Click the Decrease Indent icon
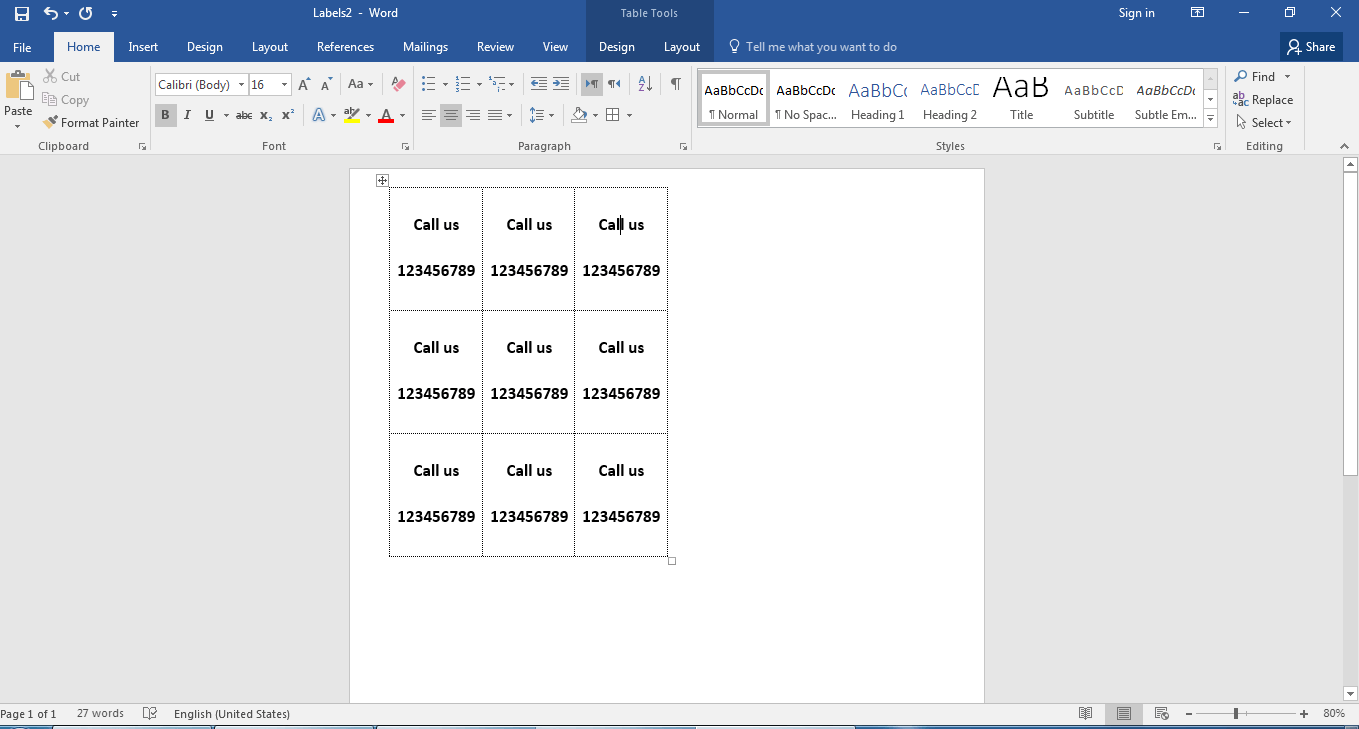The width and height of the screenshot is (1359, 729). click(x=538, y=85)
